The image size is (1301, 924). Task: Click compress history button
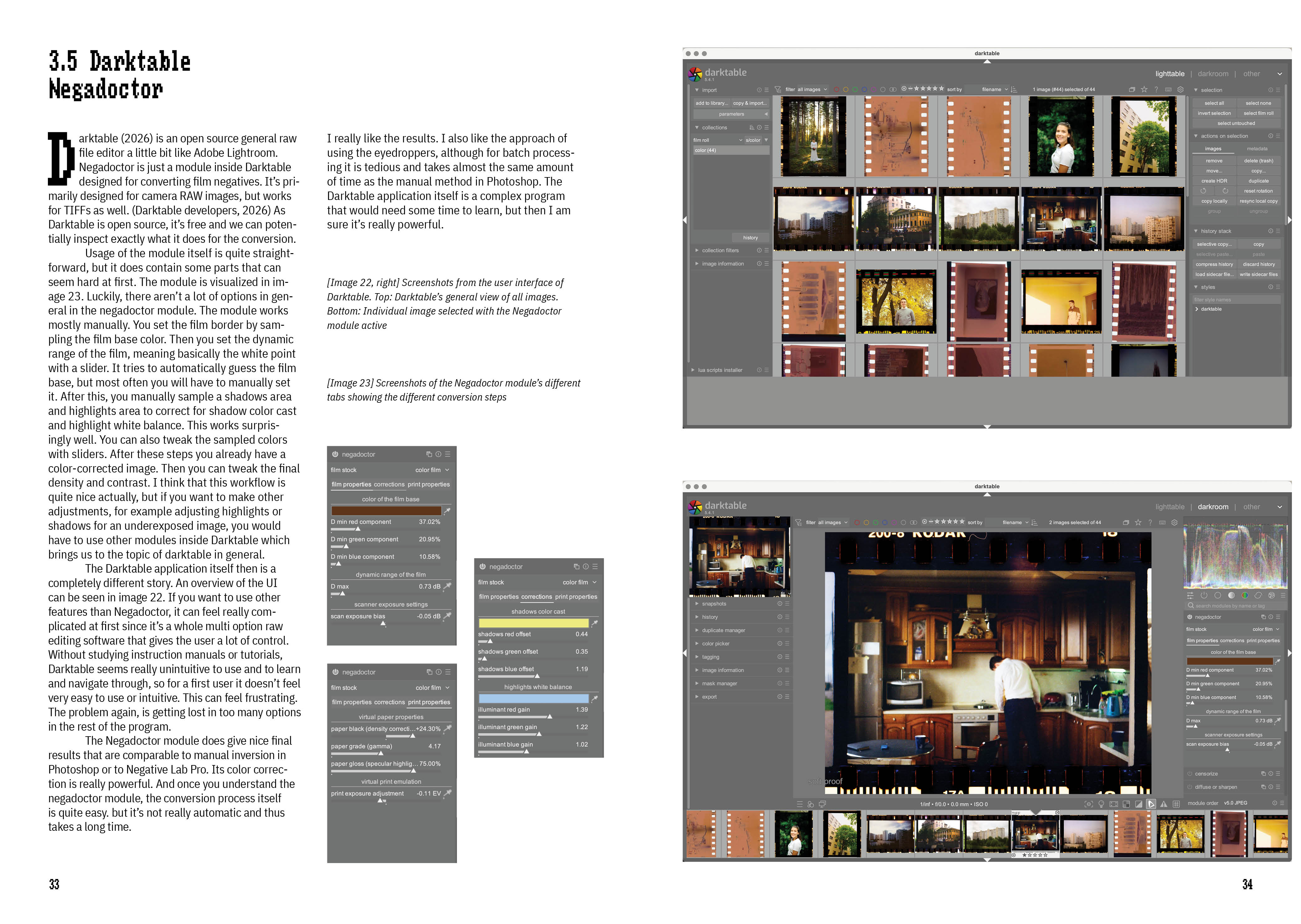[x=1215, y=265]
